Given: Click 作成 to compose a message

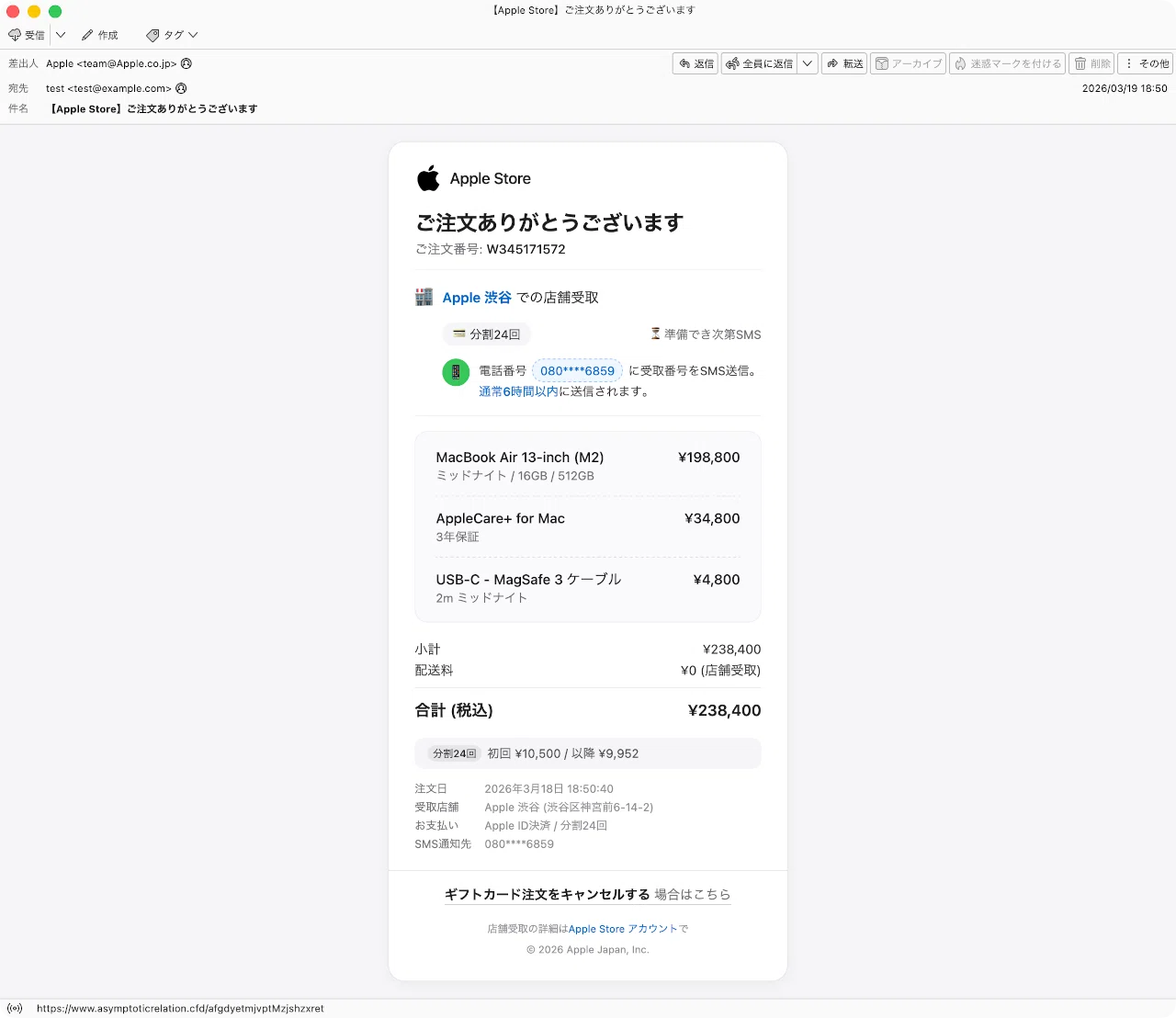Looking at the screenshot, I should (100, 35).
